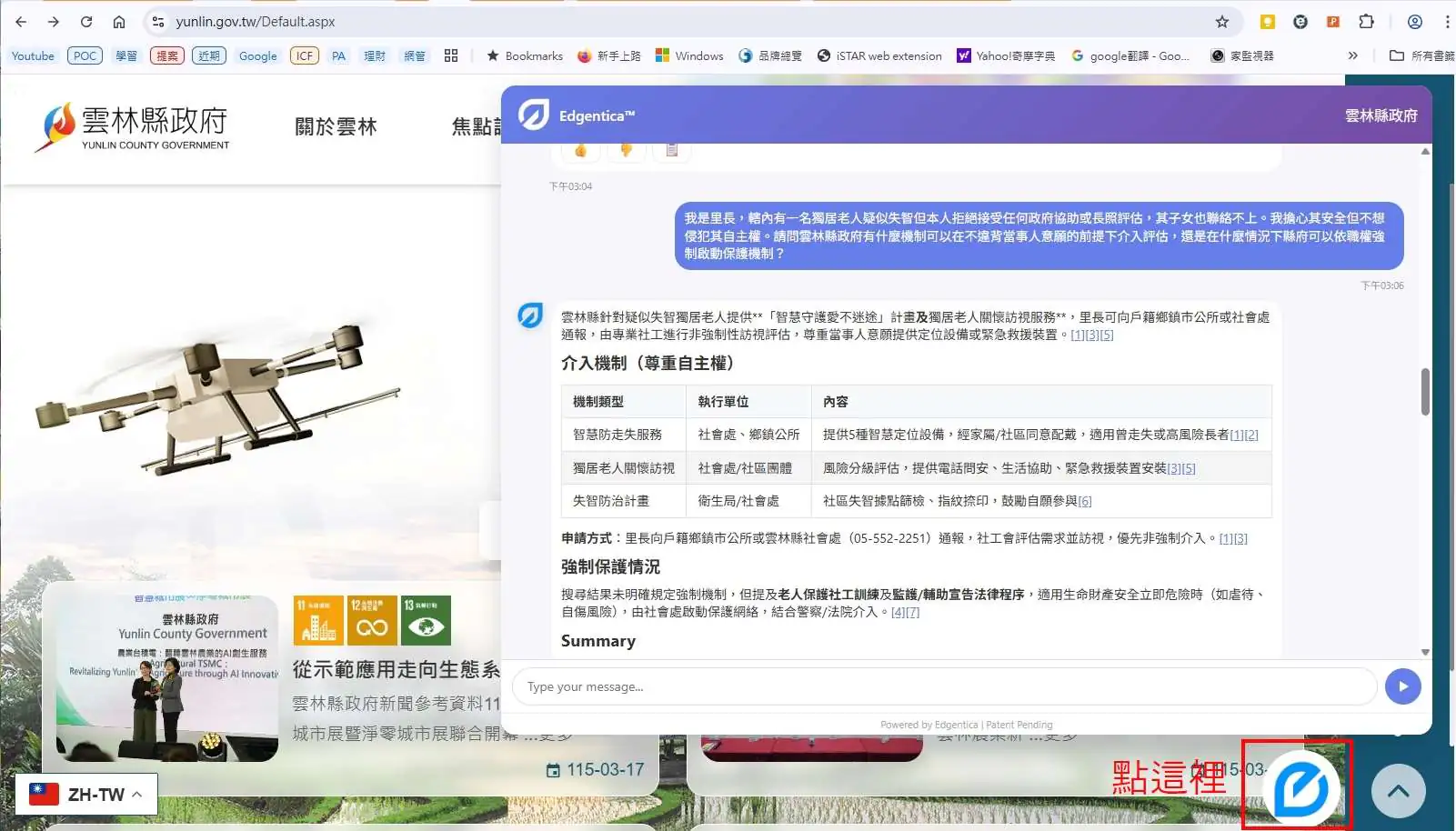Expand the ZH-TW language selector chevron
1456x831 pixels.
click(137, 793)
